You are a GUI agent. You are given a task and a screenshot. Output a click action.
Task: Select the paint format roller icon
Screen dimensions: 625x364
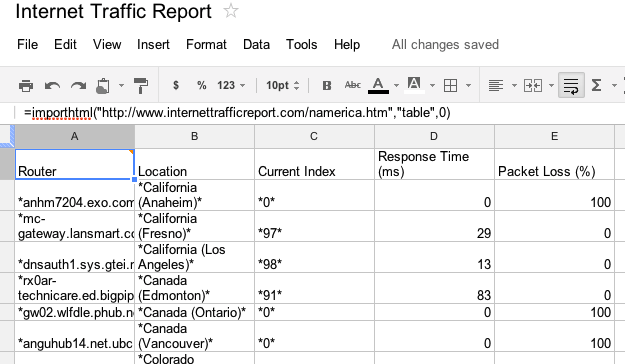tap(141, 85)
